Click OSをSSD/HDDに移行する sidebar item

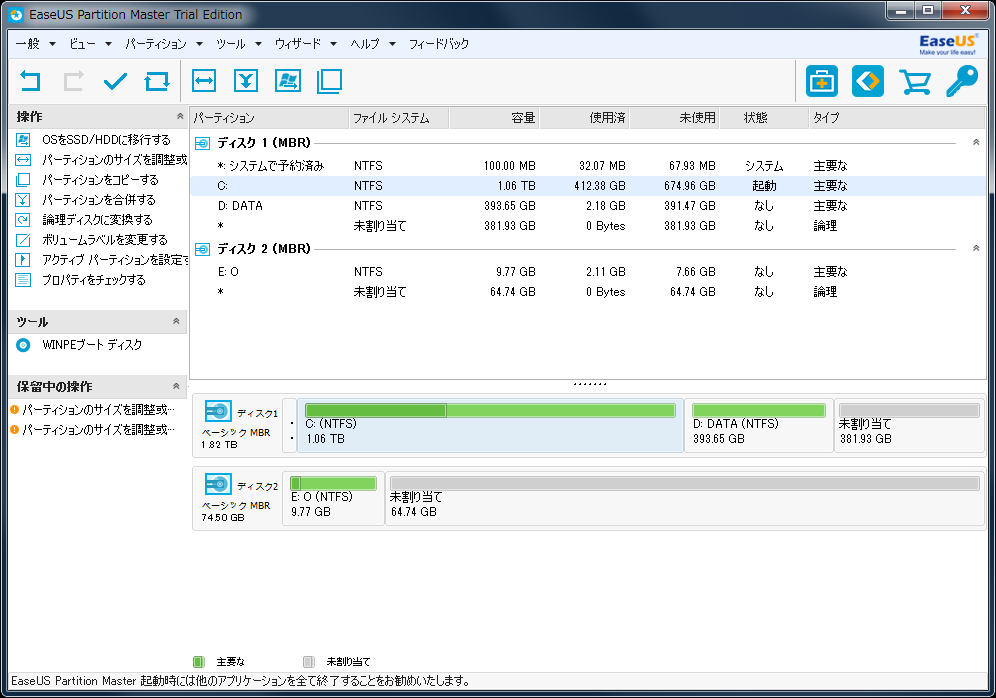pos(106,140)
